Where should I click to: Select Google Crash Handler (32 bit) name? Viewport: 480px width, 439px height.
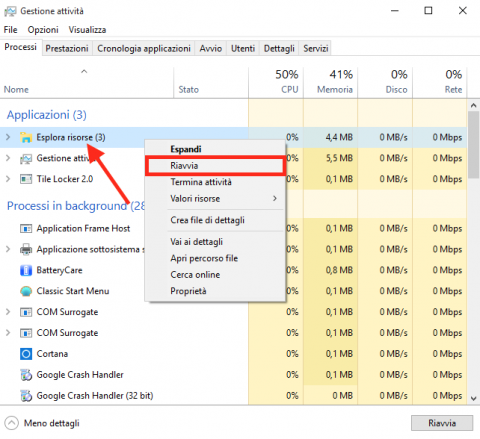(95, 396)
